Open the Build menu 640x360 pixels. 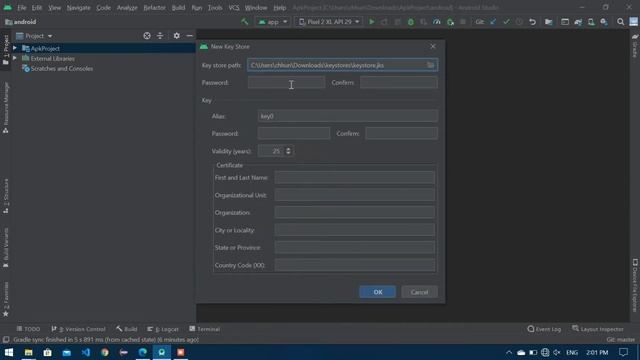(x=178, y=7)
